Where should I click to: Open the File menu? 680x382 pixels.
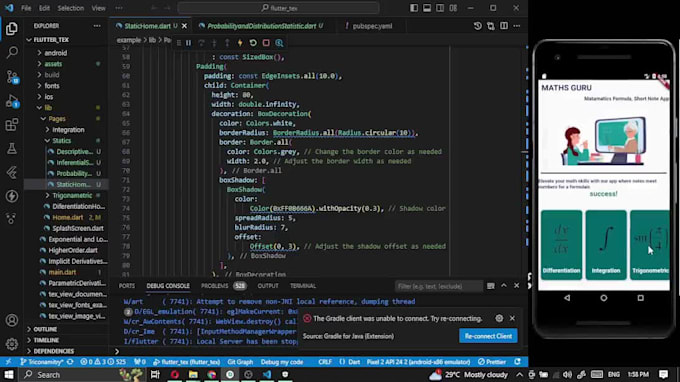point(26,8)
